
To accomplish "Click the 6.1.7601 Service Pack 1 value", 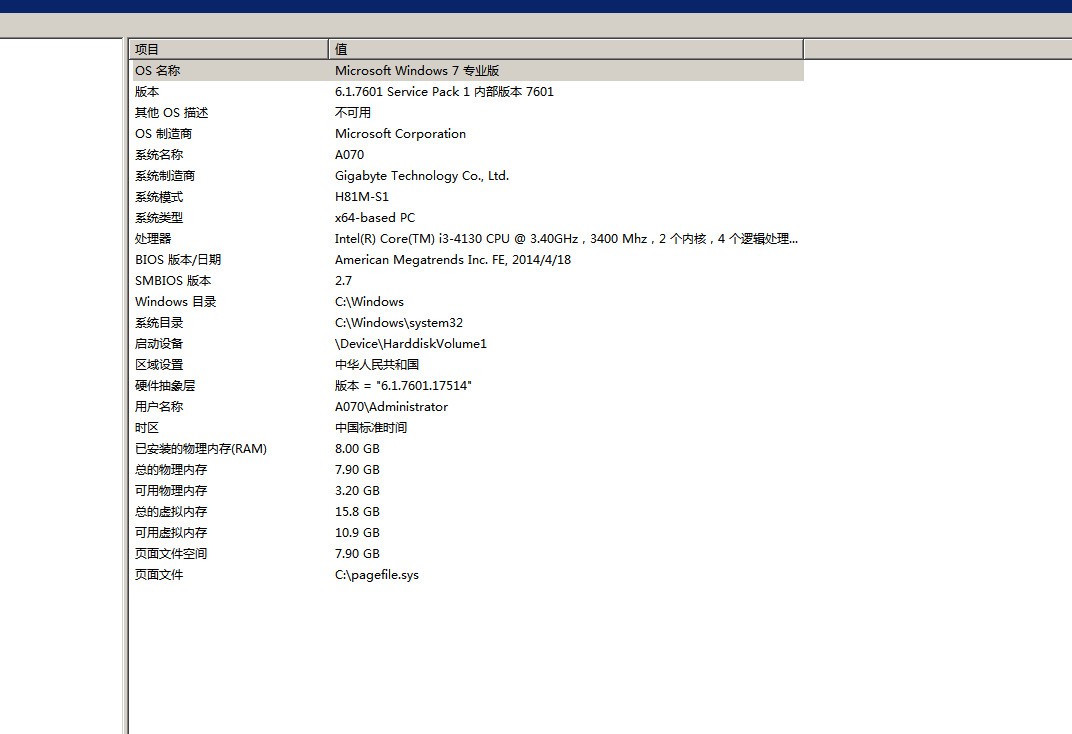I will point(444,92).
